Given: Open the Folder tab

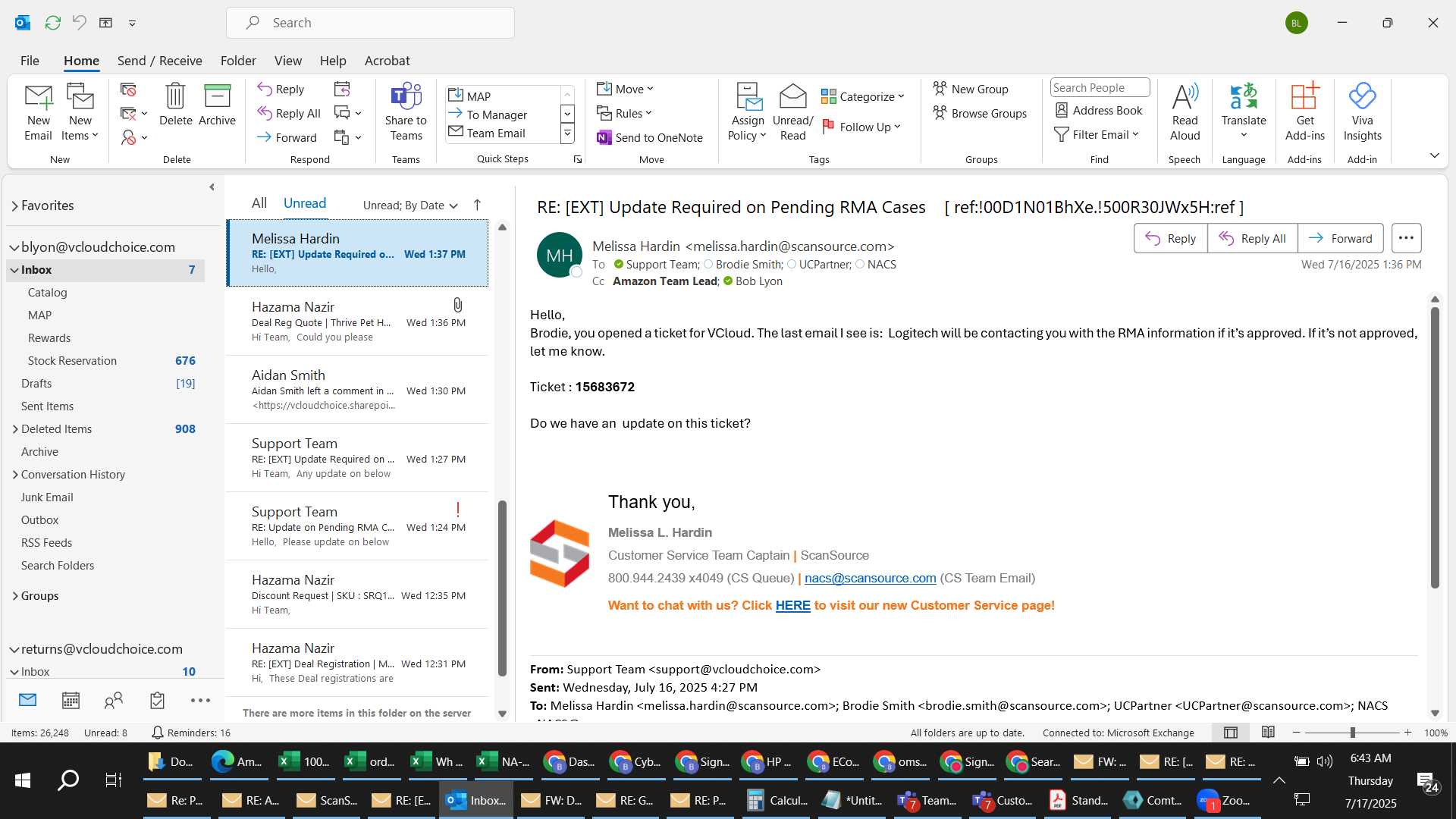Looking at the screenshot, I should tap(238, 61).
